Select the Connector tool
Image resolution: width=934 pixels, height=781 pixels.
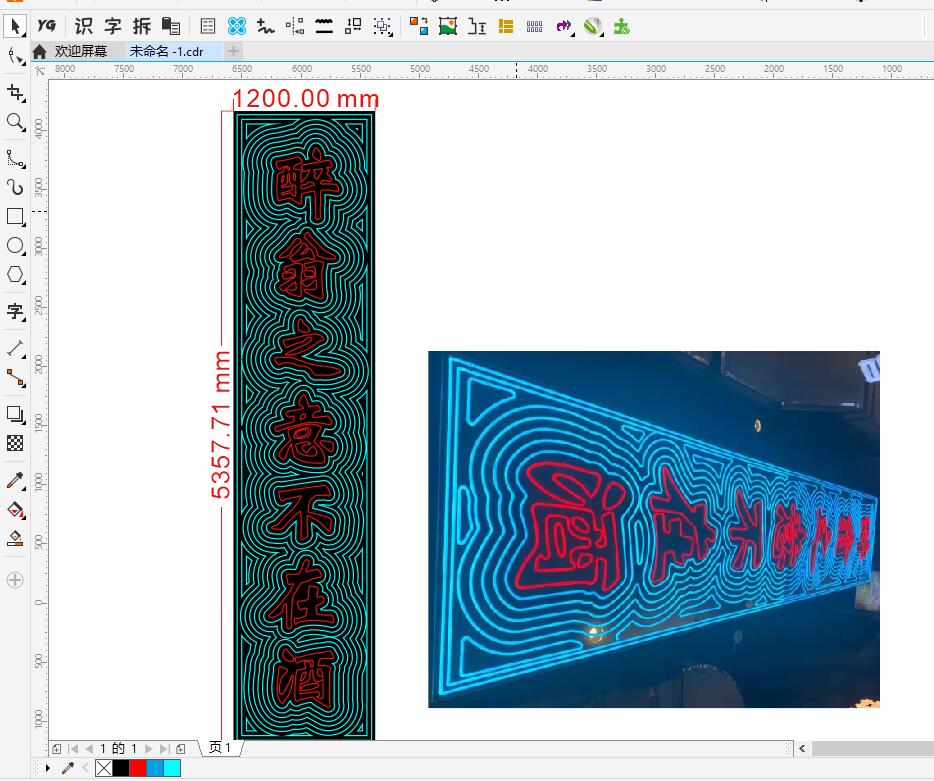click(x=15, y=378)
